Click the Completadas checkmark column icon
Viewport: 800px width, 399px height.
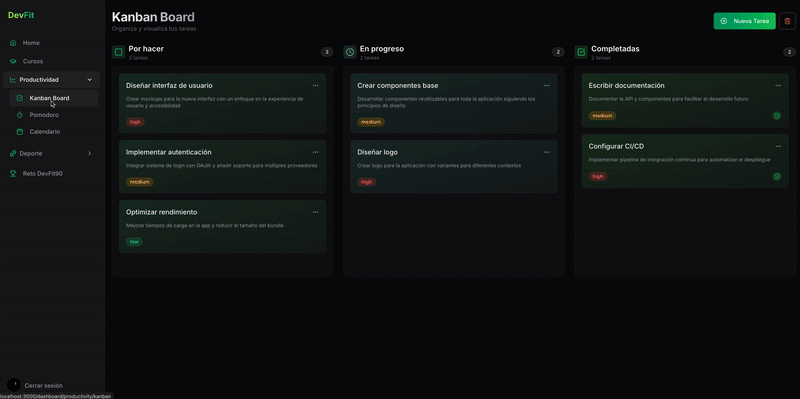pyautogui.click(x=581, y=52)
